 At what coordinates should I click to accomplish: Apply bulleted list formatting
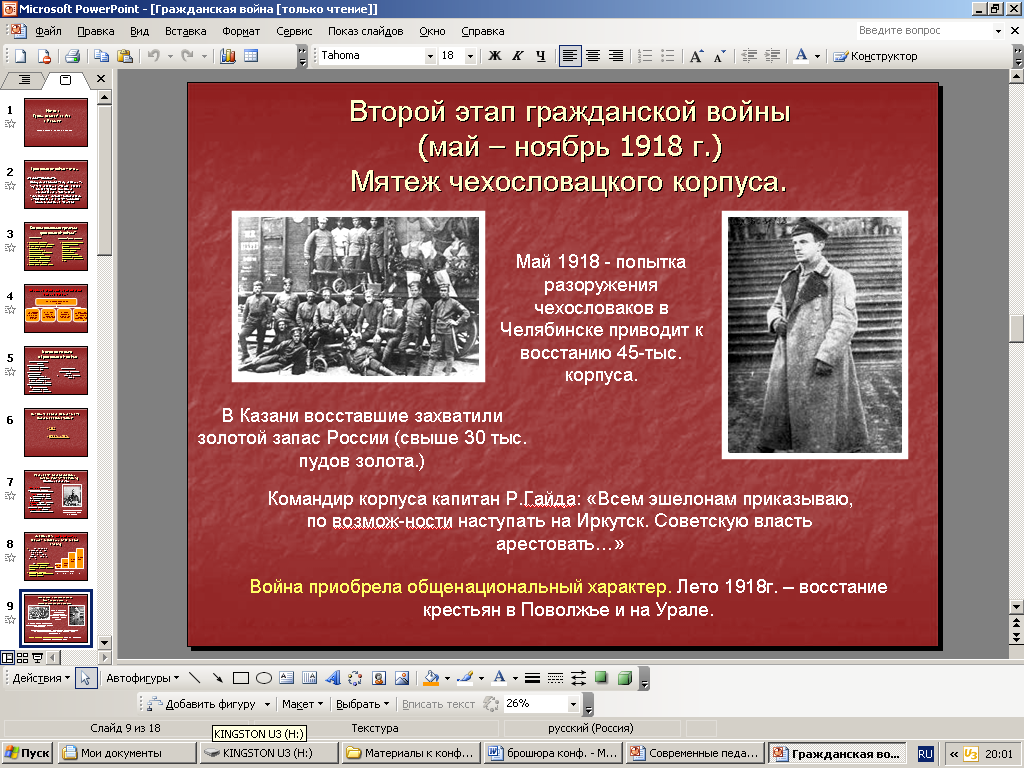coord(667,56)
